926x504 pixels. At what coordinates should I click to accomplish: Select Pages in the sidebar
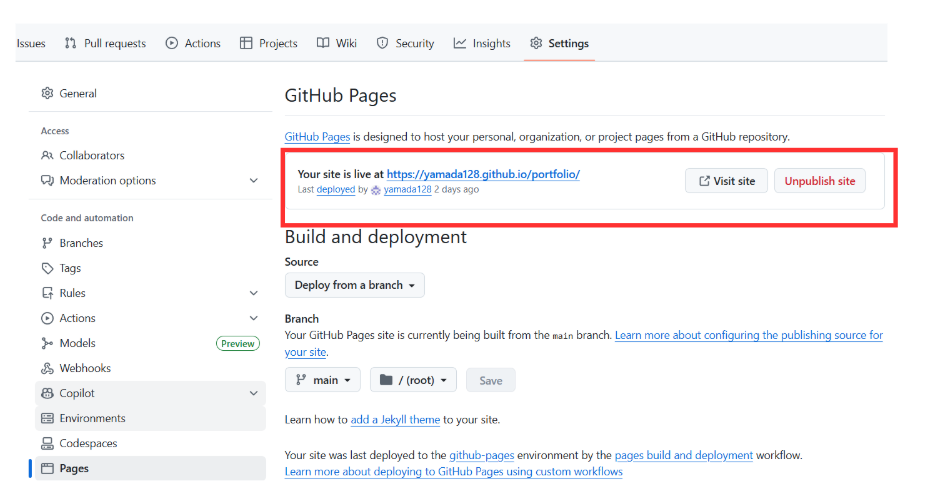[x=150, y=469]
